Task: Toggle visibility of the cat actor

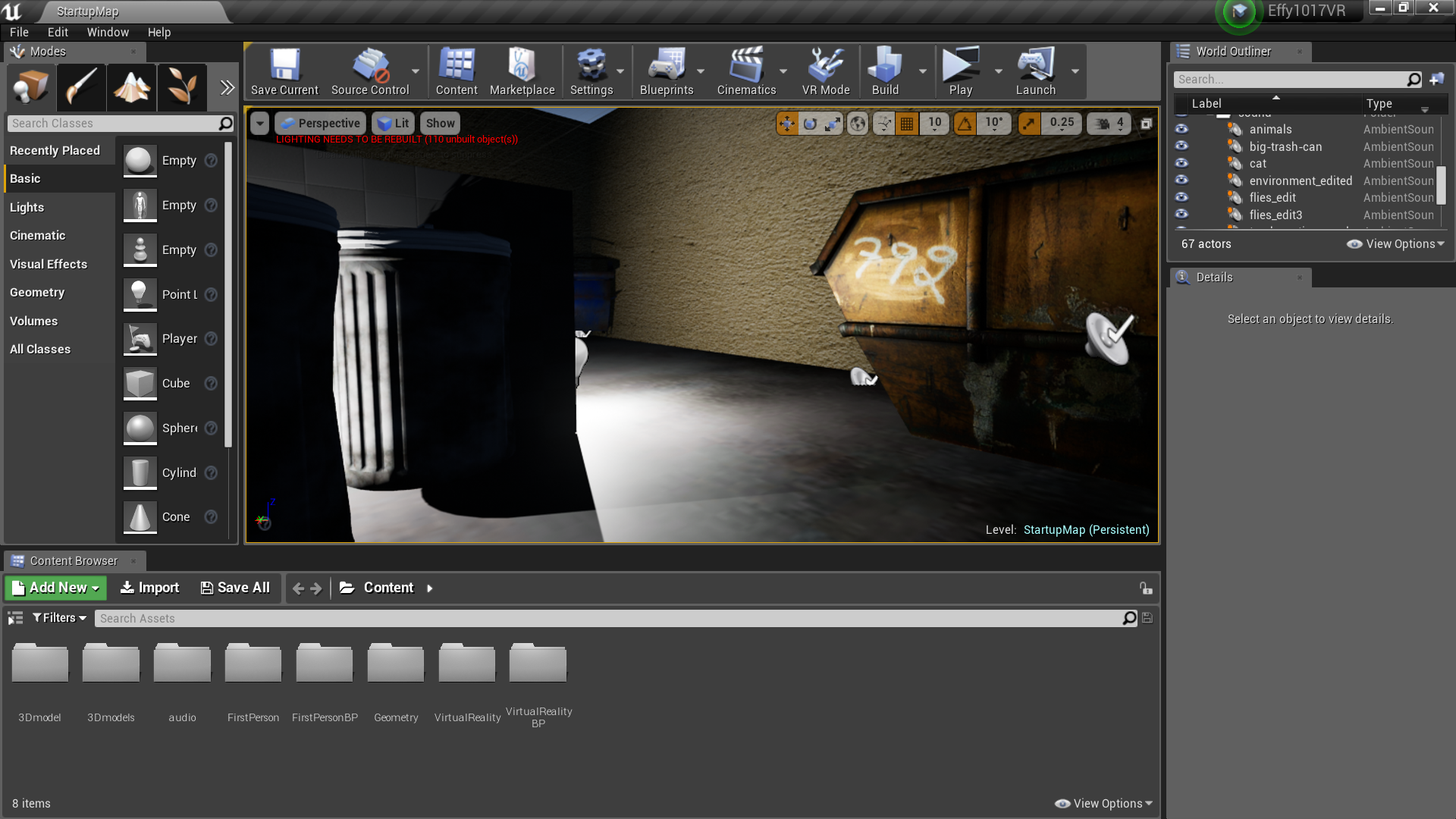Action: [x=1181, y=163]
